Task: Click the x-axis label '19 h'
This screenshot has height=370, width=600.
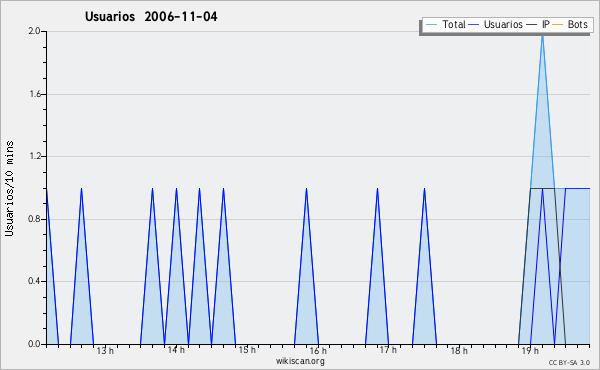Action: [530, 350]
